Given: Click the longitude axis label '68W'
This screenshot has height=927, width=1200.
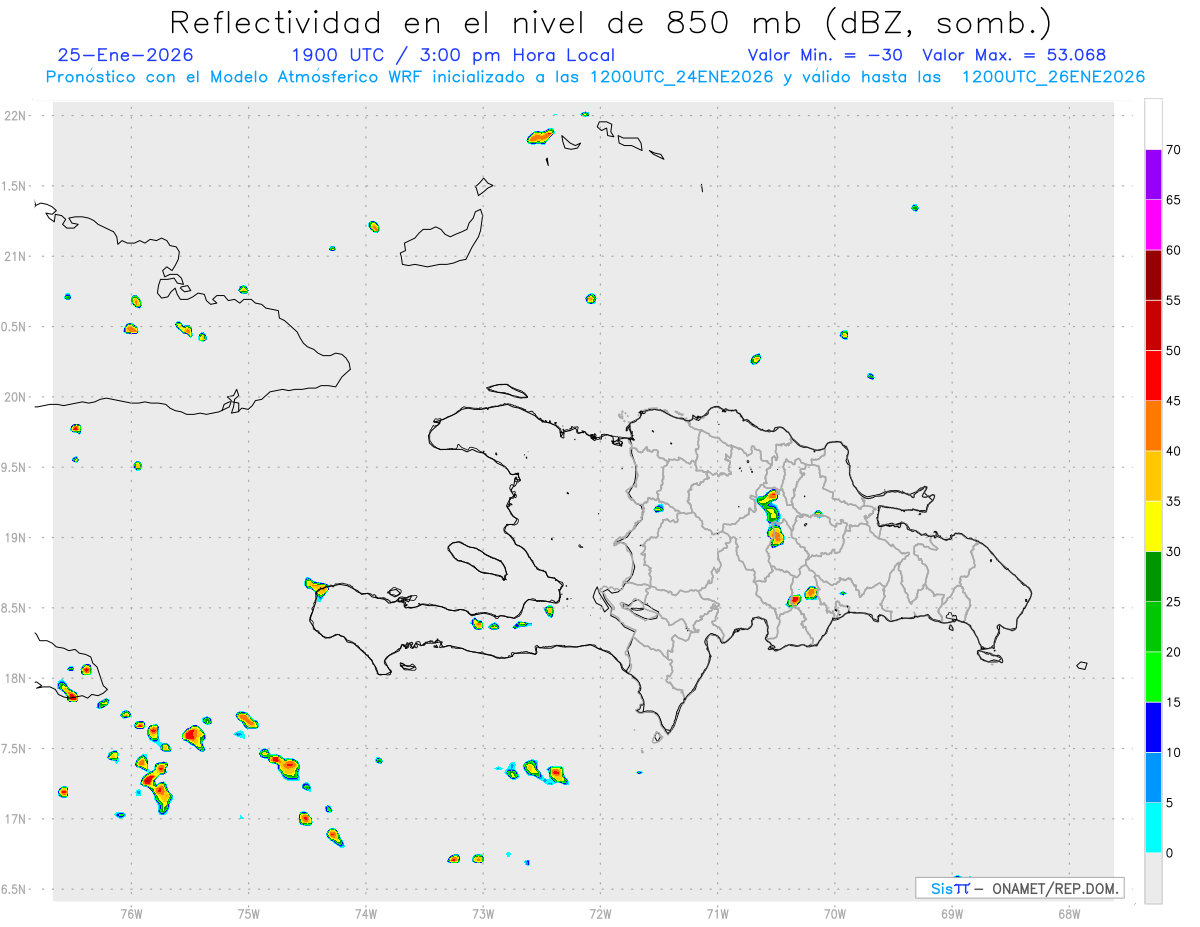Looking at the screenshot, I should coord(1069,913).
